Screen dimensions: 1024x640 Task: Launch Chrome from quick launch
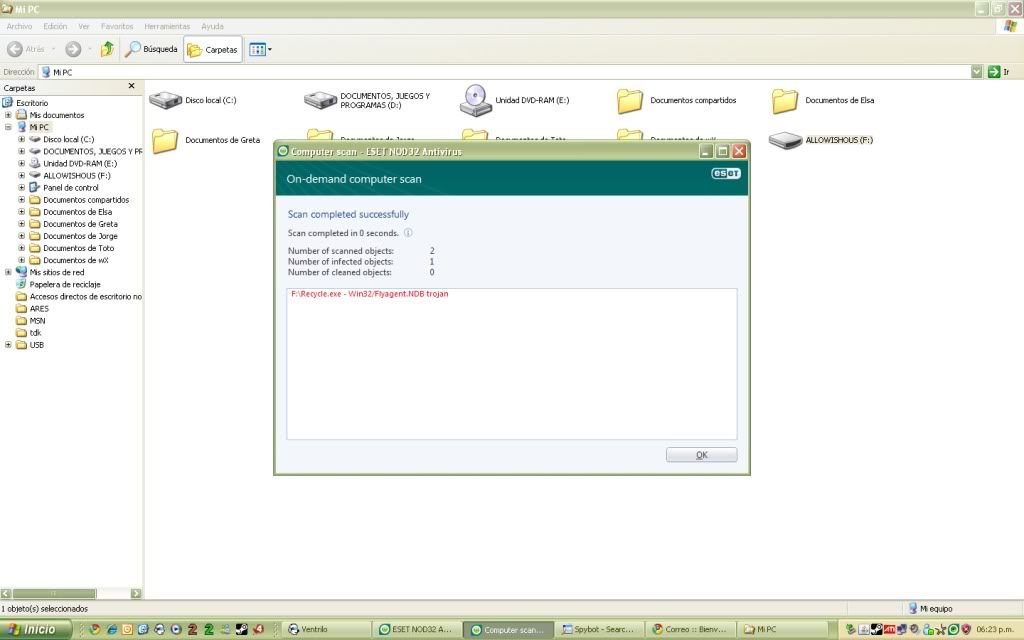(x=95, y=630)
